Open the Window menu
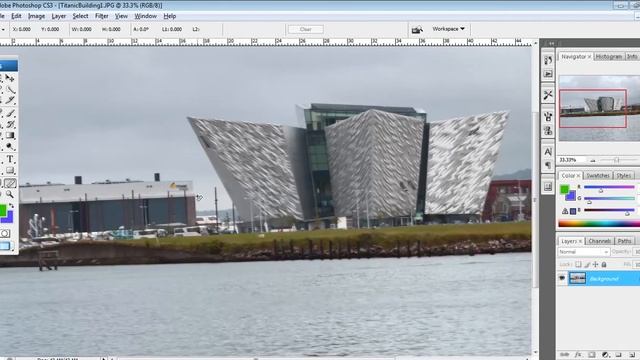This screenshot has height=360, width=640. click(x=145, y=16)
